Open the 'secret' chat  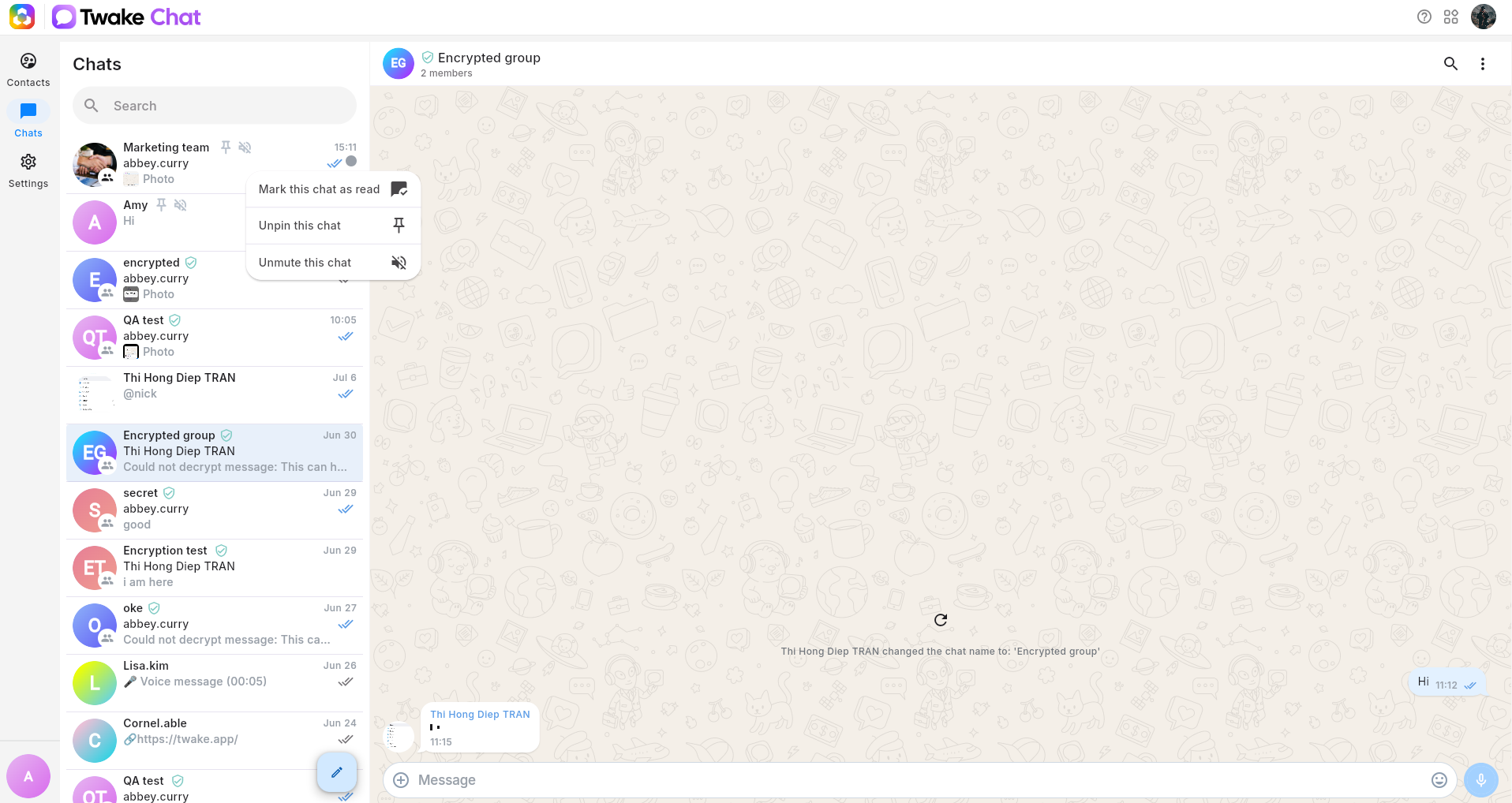tap(215, 510)
